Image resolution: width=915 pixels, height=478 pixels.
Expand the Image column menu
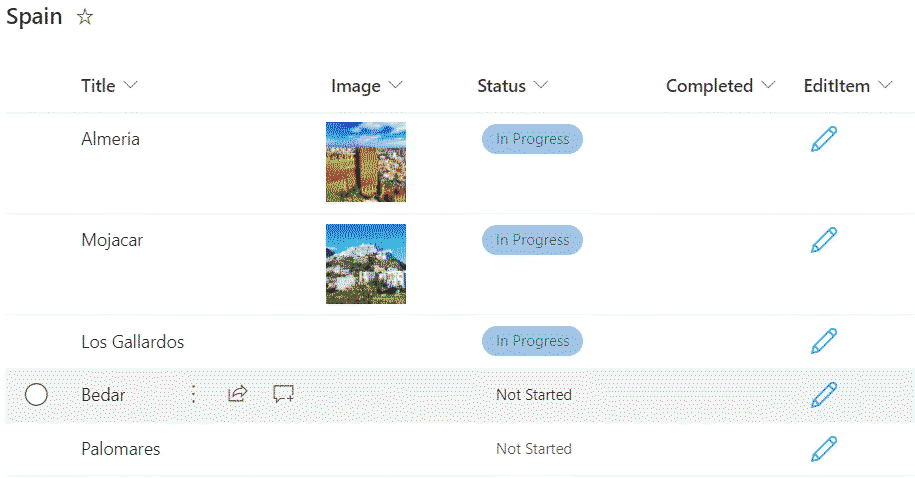pyautogui.click(x=396, y=85)
